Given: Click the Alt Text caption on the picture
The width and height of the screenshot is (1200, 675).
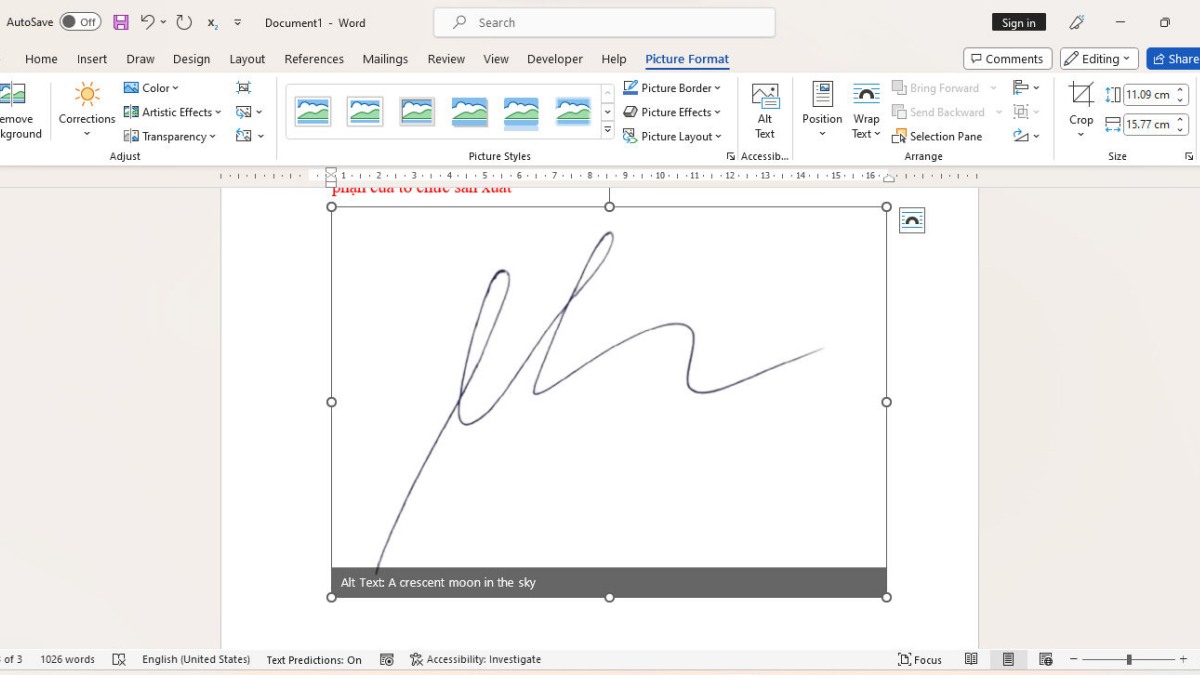Looking at the screenshot, I should point(609,582).
